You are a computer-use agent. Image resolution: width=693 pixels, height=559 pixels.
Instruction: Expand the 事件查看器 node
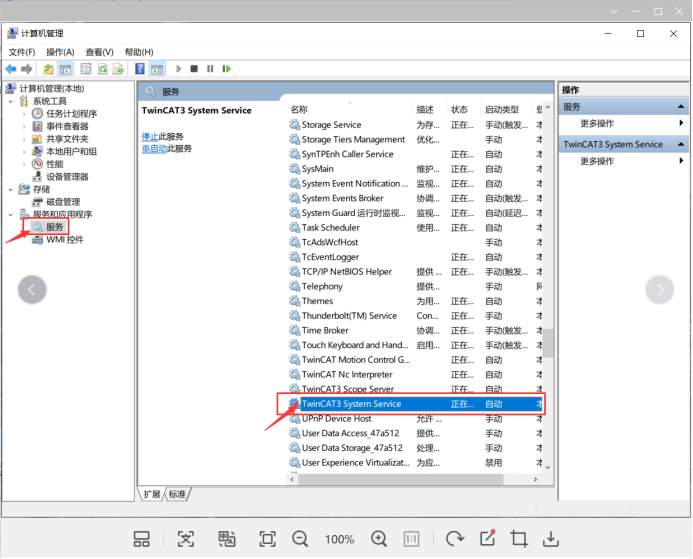pyautogui.click(x=24, y=126)
